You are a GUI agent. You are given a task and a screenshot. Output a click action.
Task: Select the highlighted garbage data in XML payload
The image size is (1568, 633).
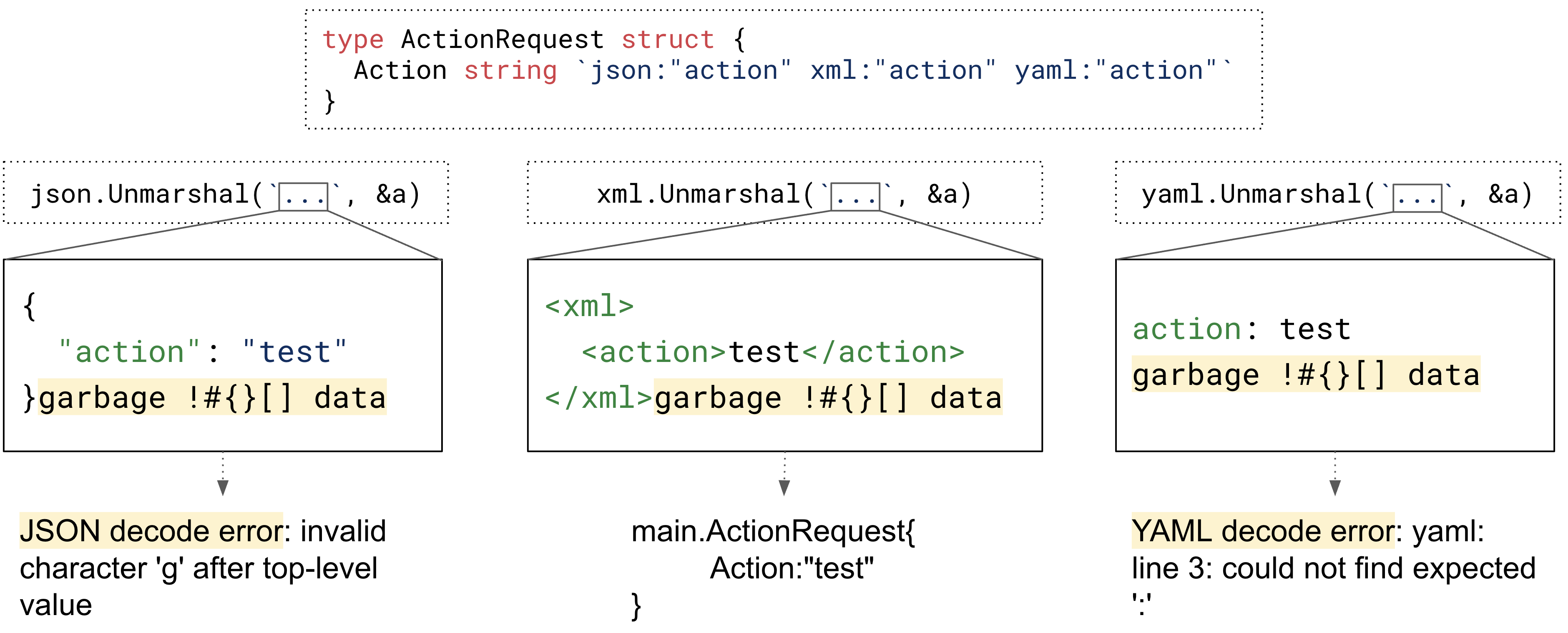click(828, 397)
